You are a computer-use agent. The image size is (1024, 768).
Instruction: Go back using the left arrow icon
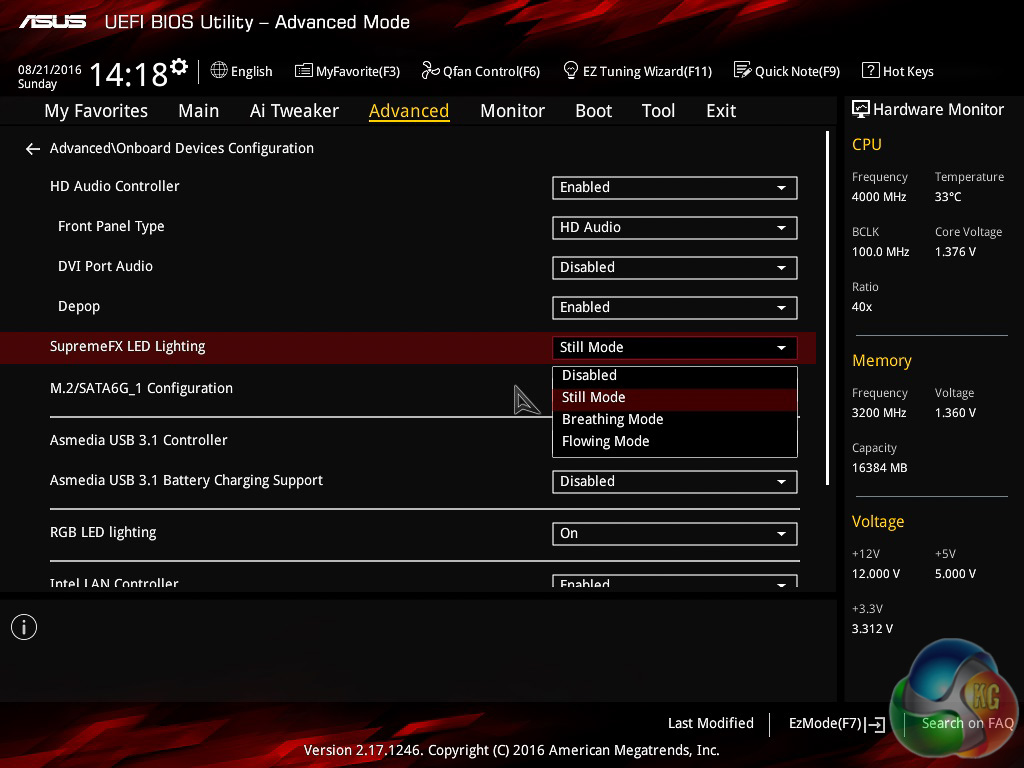[x=33, y=149]
